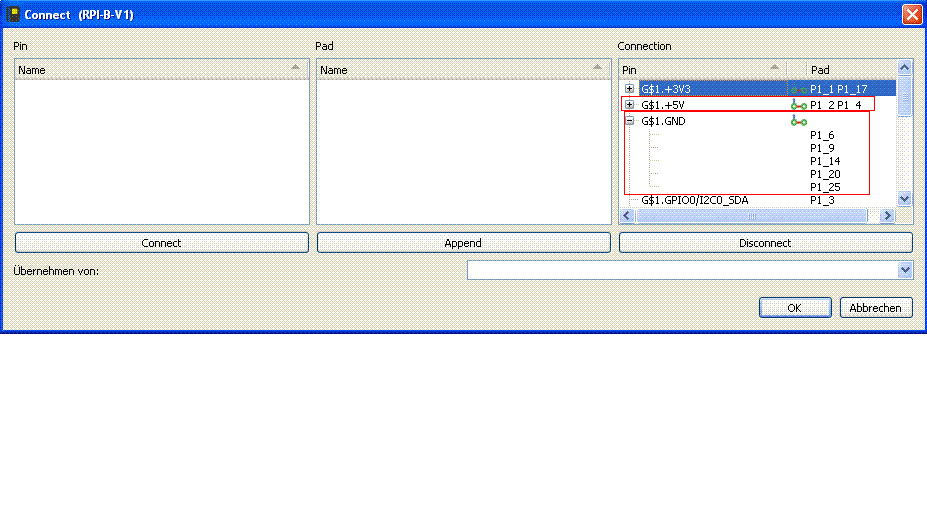Screen dimensions: 927x513
Task: Select pad P1_6 under GND
Action: click(822, 135)
